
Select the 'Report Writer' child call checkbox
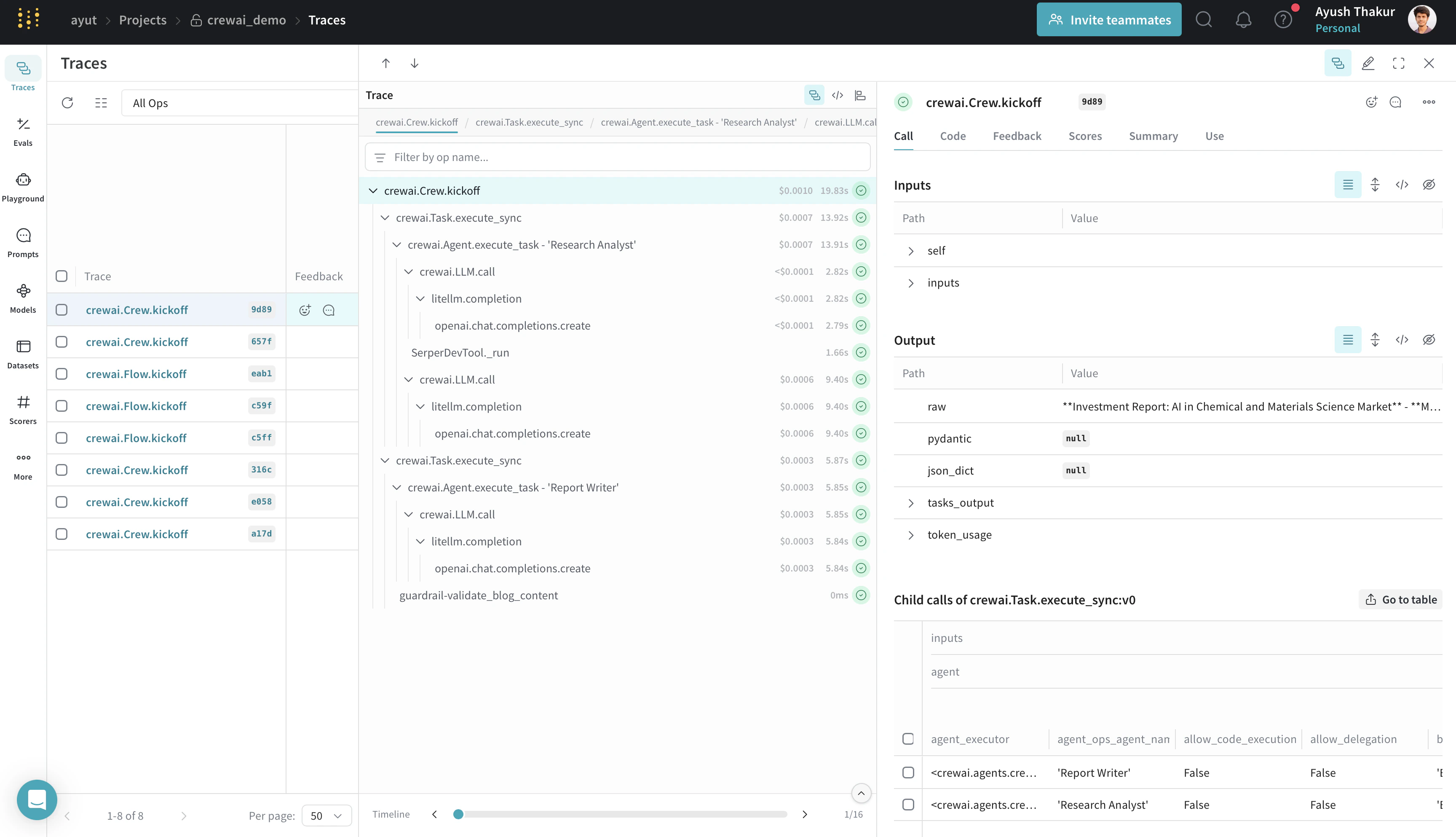pyautogui.click(x=908, y=772)
